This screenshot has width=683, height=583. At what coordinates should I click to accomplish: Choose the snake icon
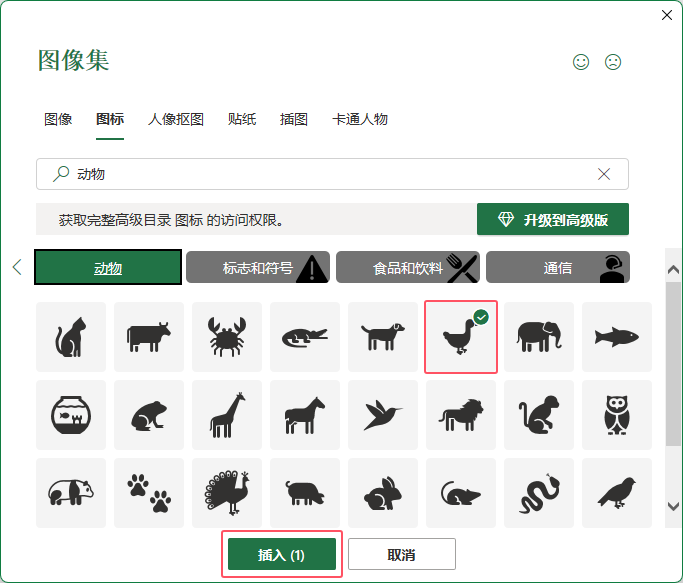click(539, 493)
